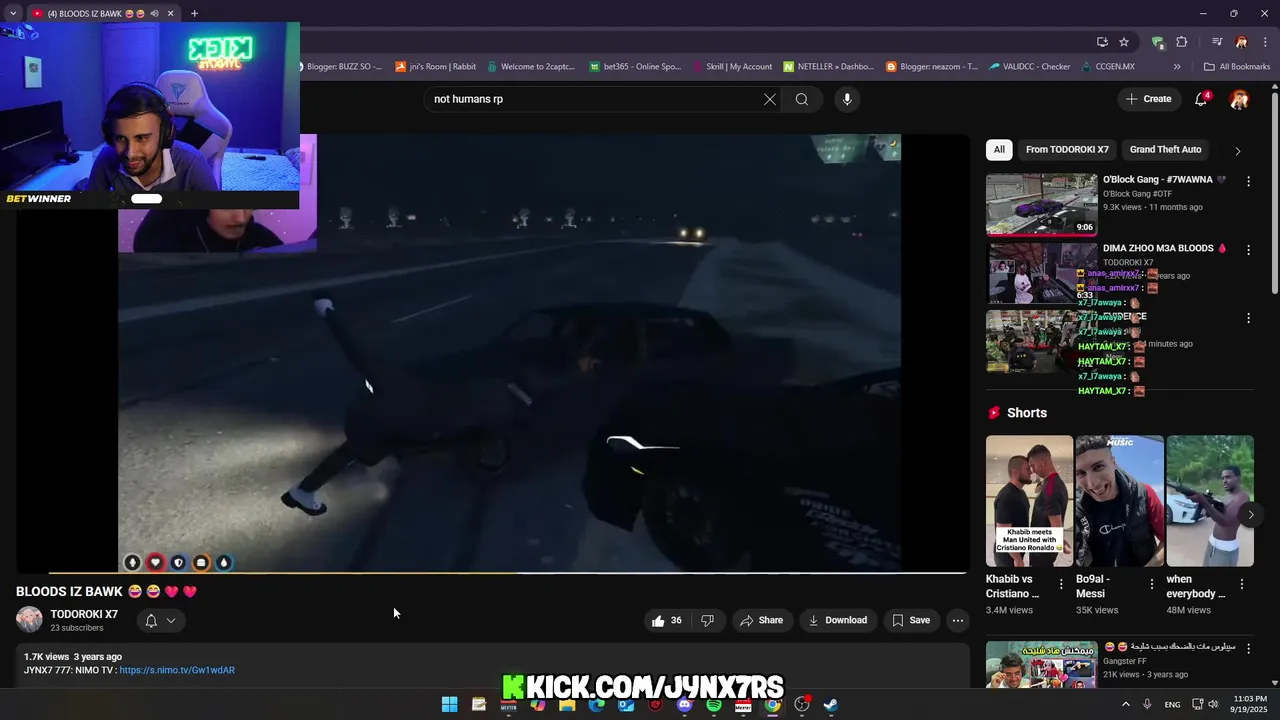The image size is (1280, 720).
Task: Open options for Gangster FF video
Action: pyautogui.click(x=1248, y=648)
